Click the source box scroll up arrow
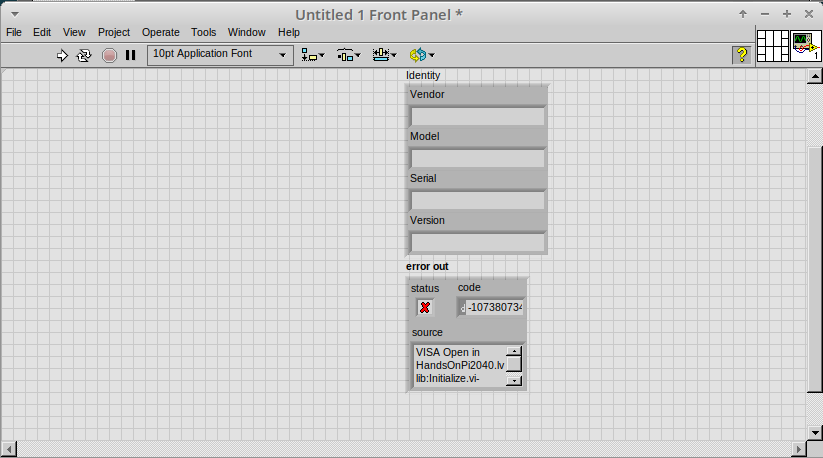 (514, 351)
